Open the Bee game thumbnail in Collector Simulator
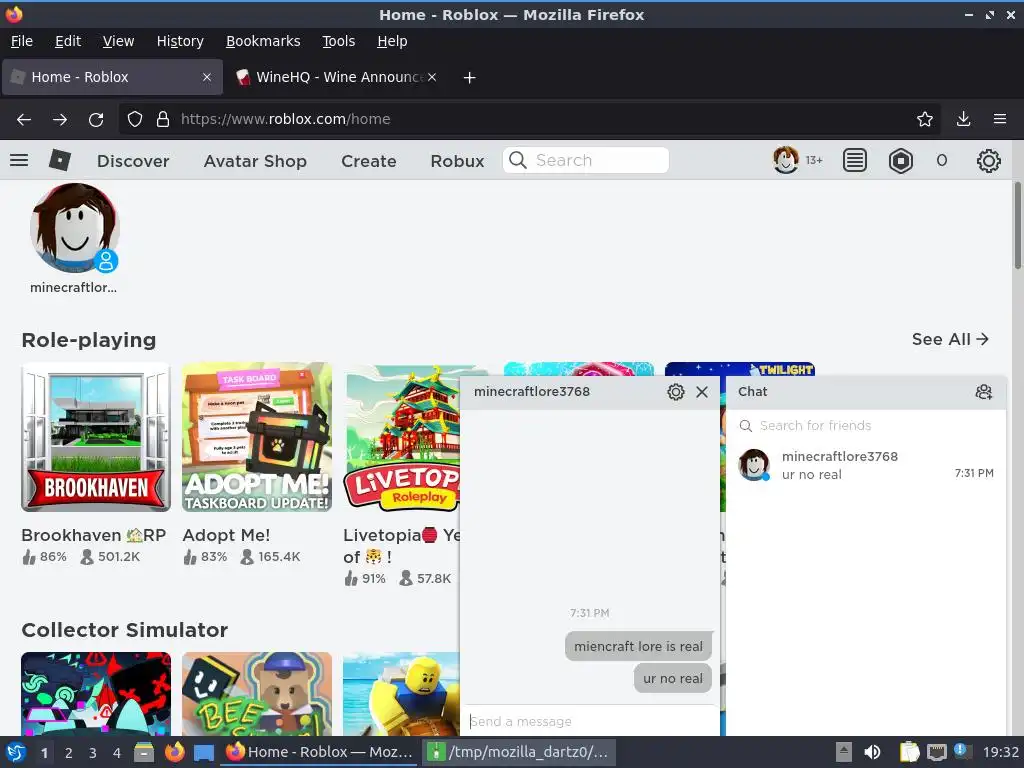This screenshot has width=1024, height=768. tap(257, 694)
